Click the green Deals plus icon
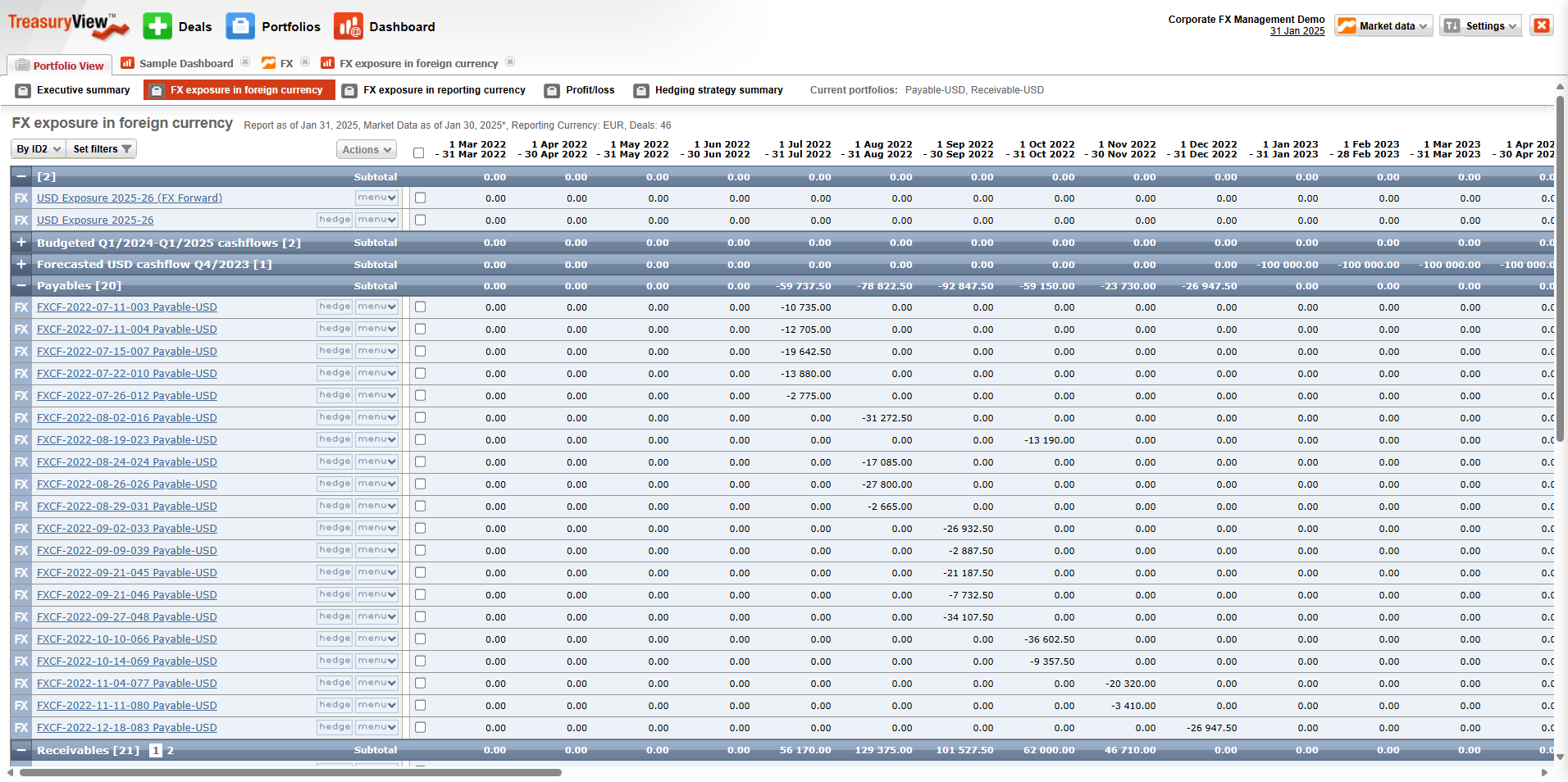 pyautogui.click(x=157, y=26)
